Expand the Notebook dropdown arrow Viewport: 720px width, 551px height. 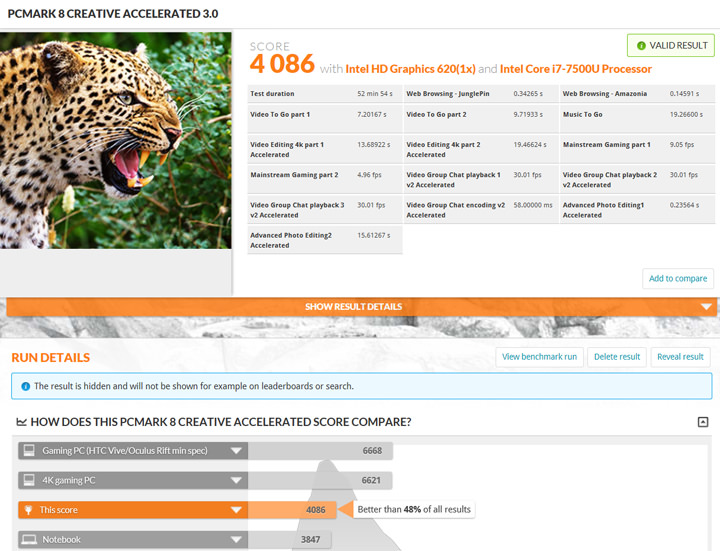[237, 539]
